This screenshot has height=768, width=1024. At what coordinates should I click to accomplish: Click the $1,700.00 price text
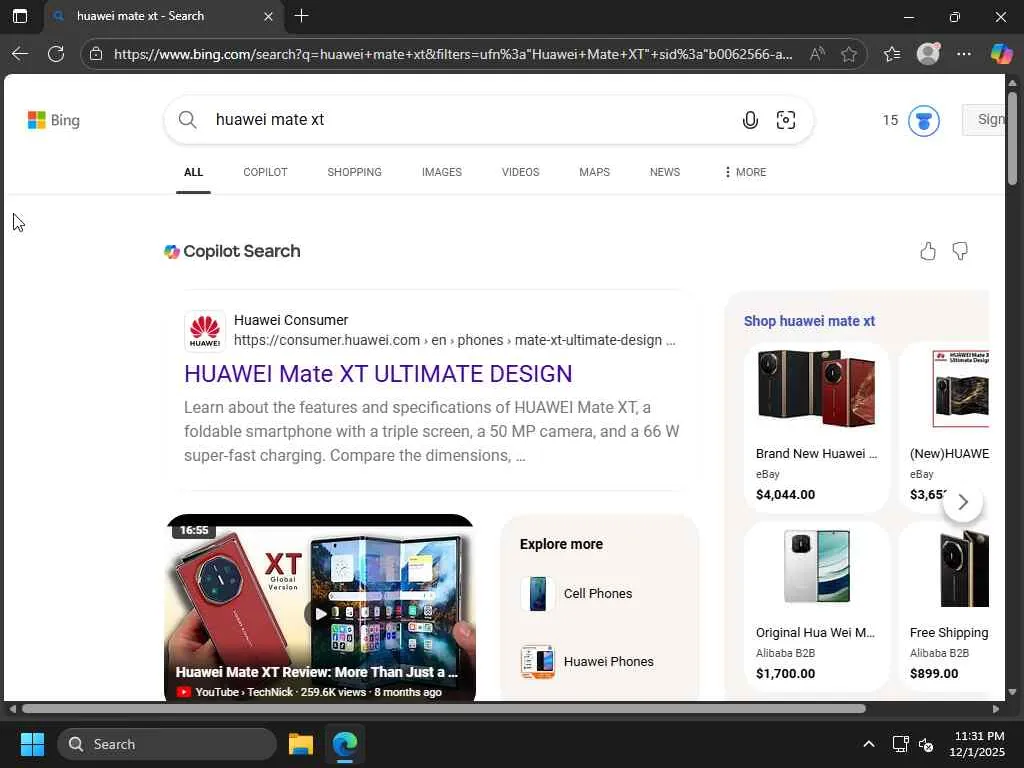785,674
